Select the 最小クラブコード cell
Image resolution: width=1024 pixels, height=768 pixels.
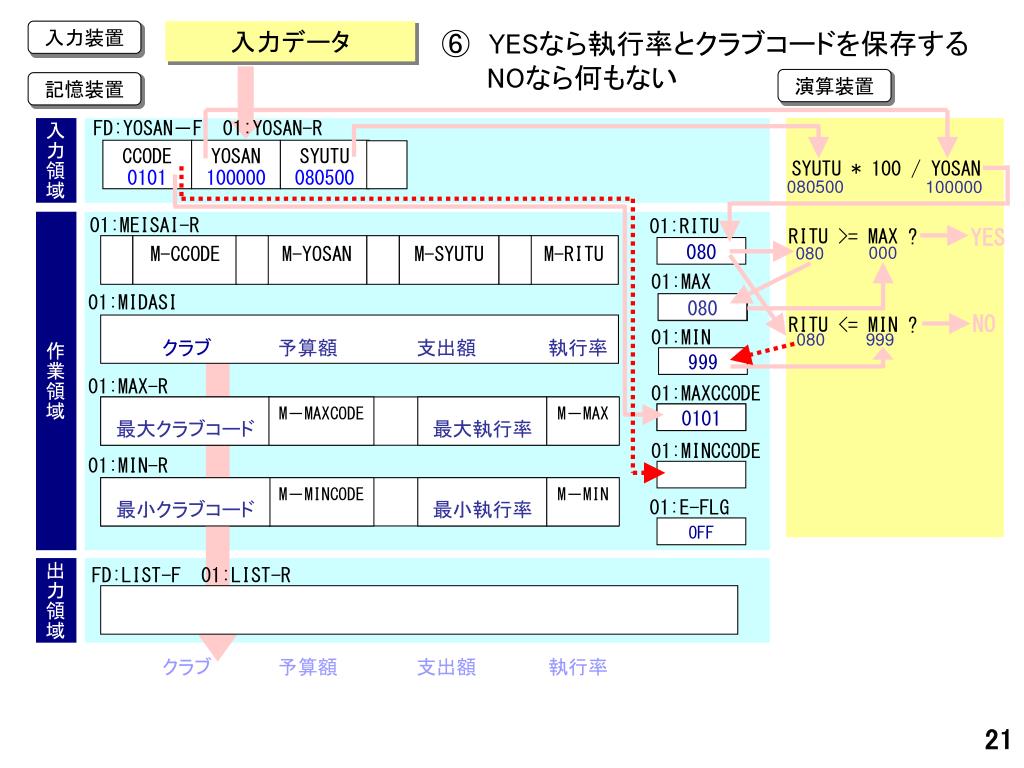click(185, 502)
